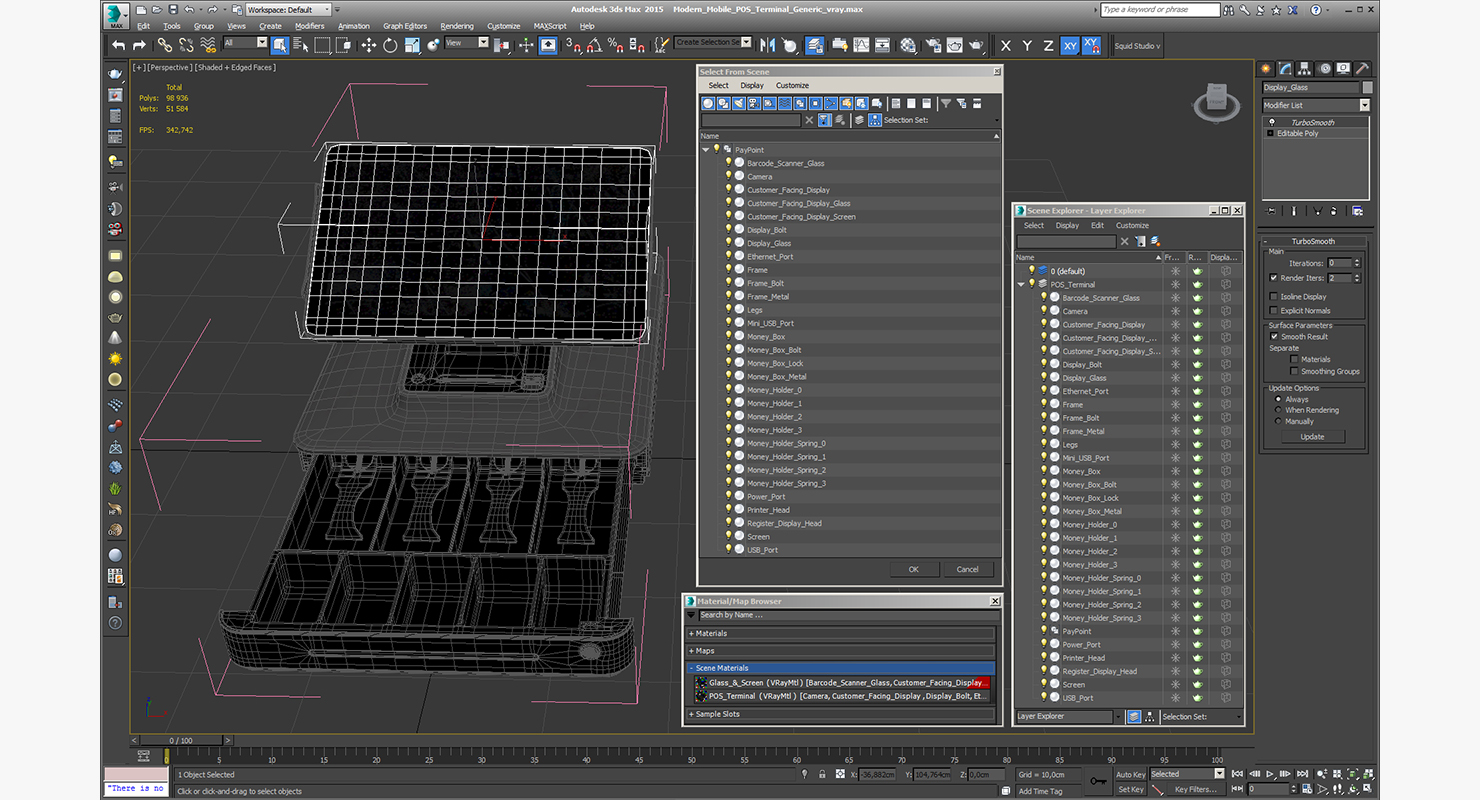This screenshot has height=800, width=1480.
Task: Activate the Select Object tool
Action: 279,45
